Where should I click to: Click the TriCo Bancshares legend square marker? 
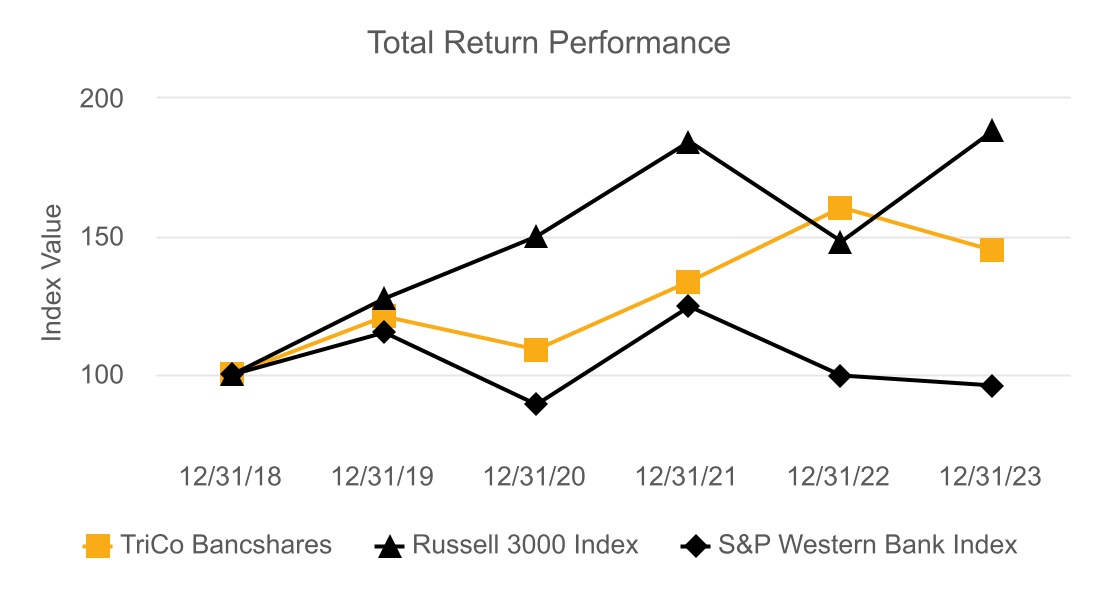(x=97, y=546)
